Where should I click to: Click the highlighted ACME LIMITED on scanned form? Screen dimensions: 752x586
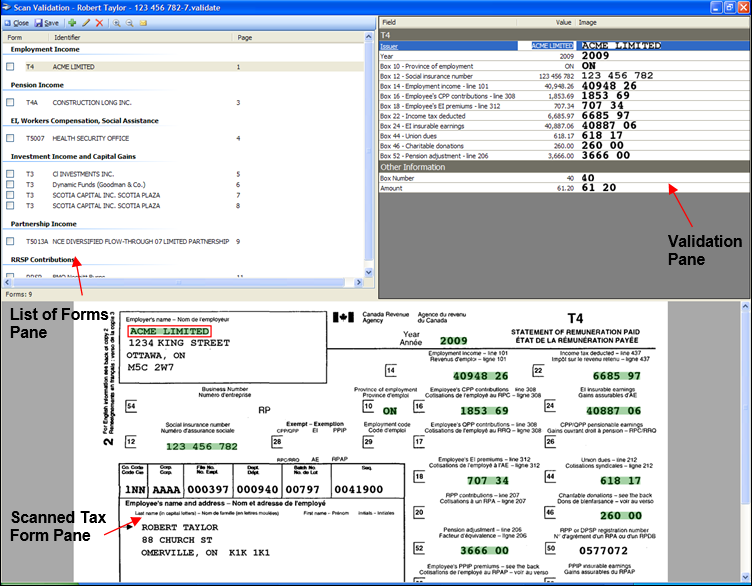coord(169,331)
